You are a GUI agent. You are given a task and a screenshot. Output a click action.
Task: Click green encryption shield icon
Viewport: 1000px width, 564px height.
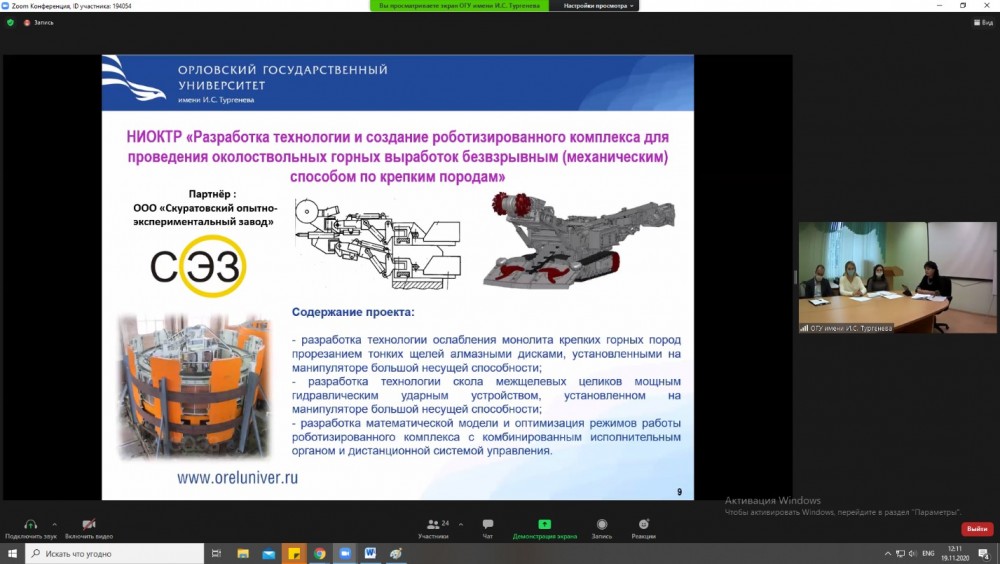(11, 22)
